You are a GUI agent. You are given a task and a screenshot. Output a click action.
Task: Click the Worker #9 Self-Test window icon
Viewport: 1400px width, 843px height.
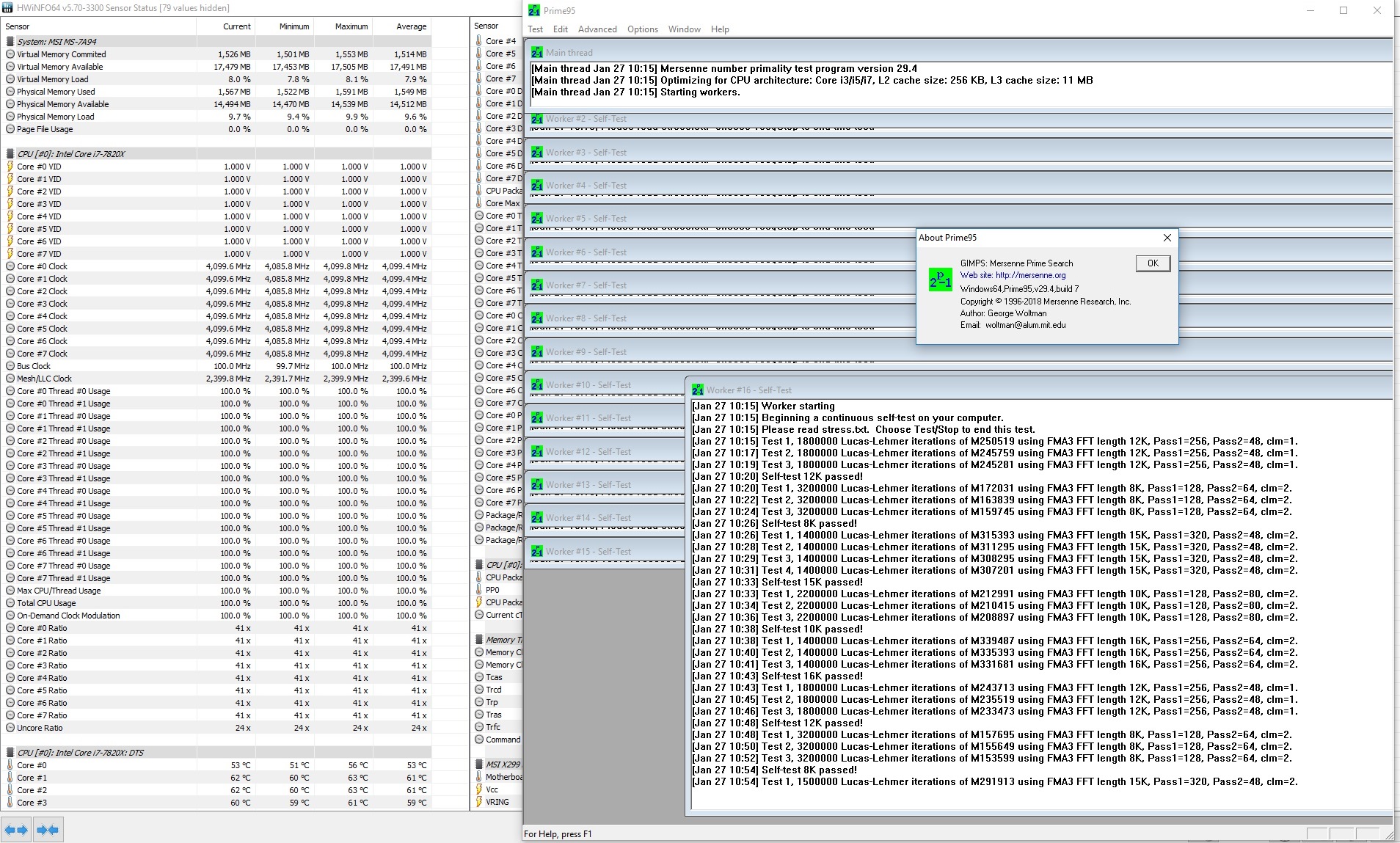coord(537,352)
